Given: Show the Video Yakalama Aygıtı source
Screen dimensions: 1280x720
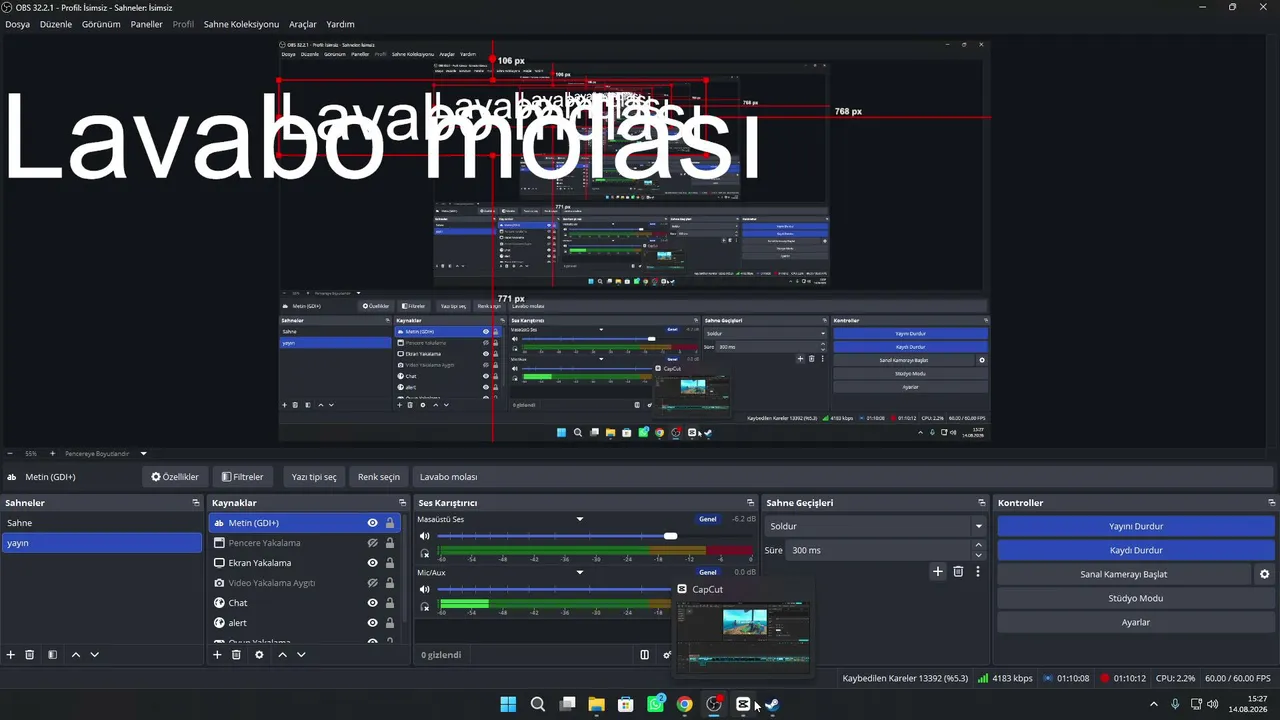Looking at the screenshot, I should coord(372,583).
